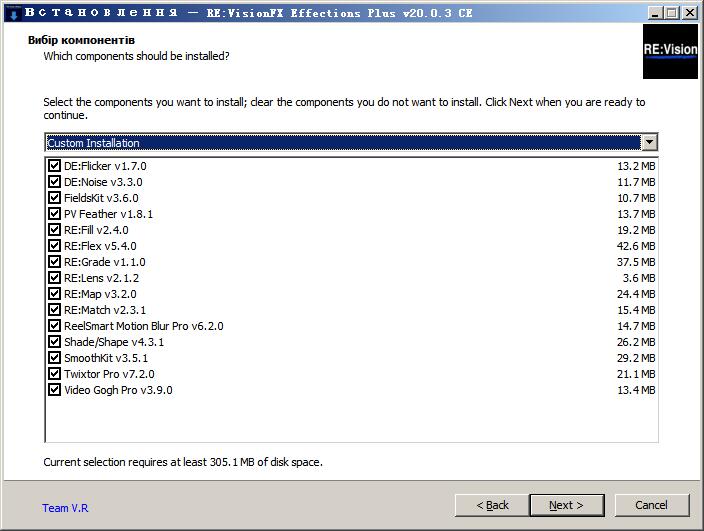Click the RE:Vision logo image
This screenshot has height=531, width=704.
[x=670, y=51]
